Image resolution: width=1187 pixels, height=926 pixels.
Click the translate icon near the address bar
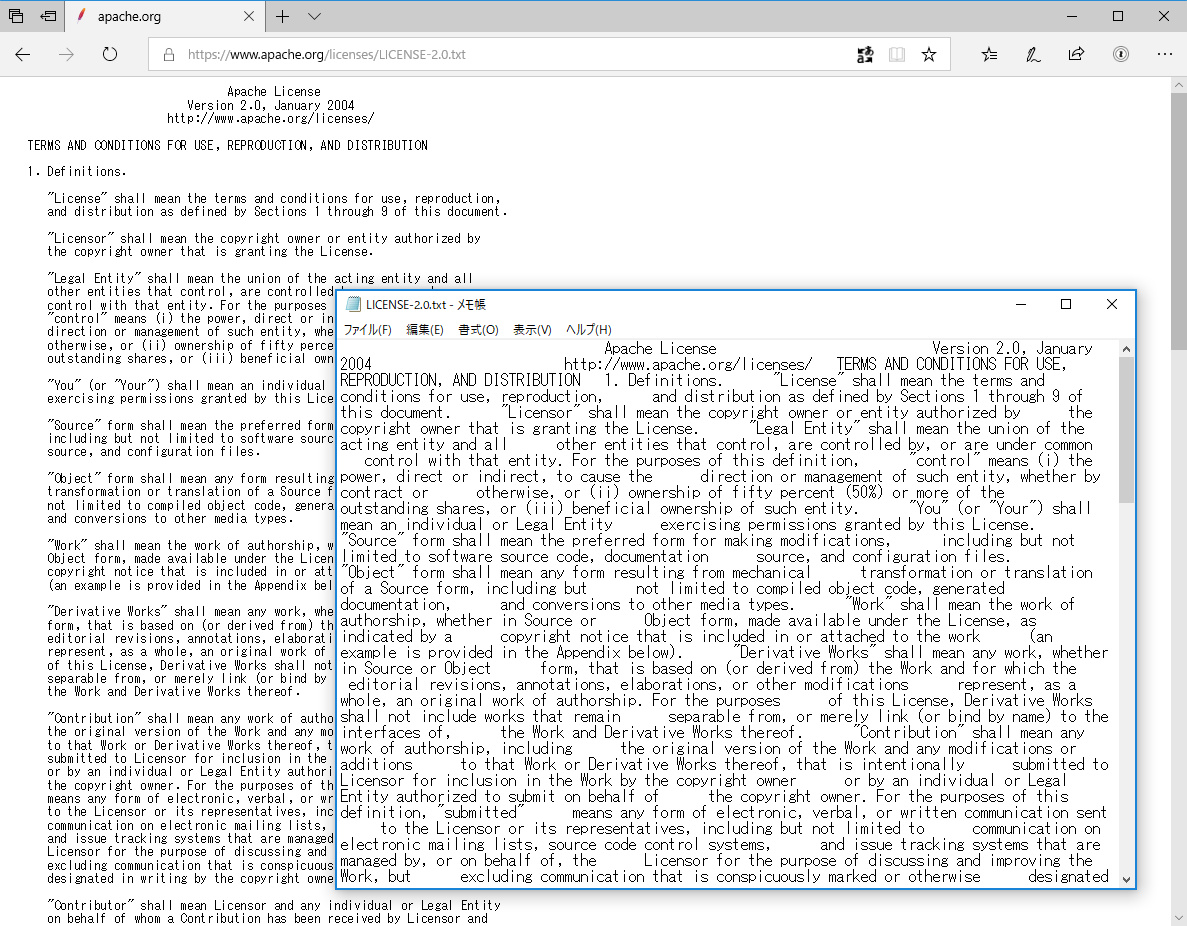pos(865,55)
